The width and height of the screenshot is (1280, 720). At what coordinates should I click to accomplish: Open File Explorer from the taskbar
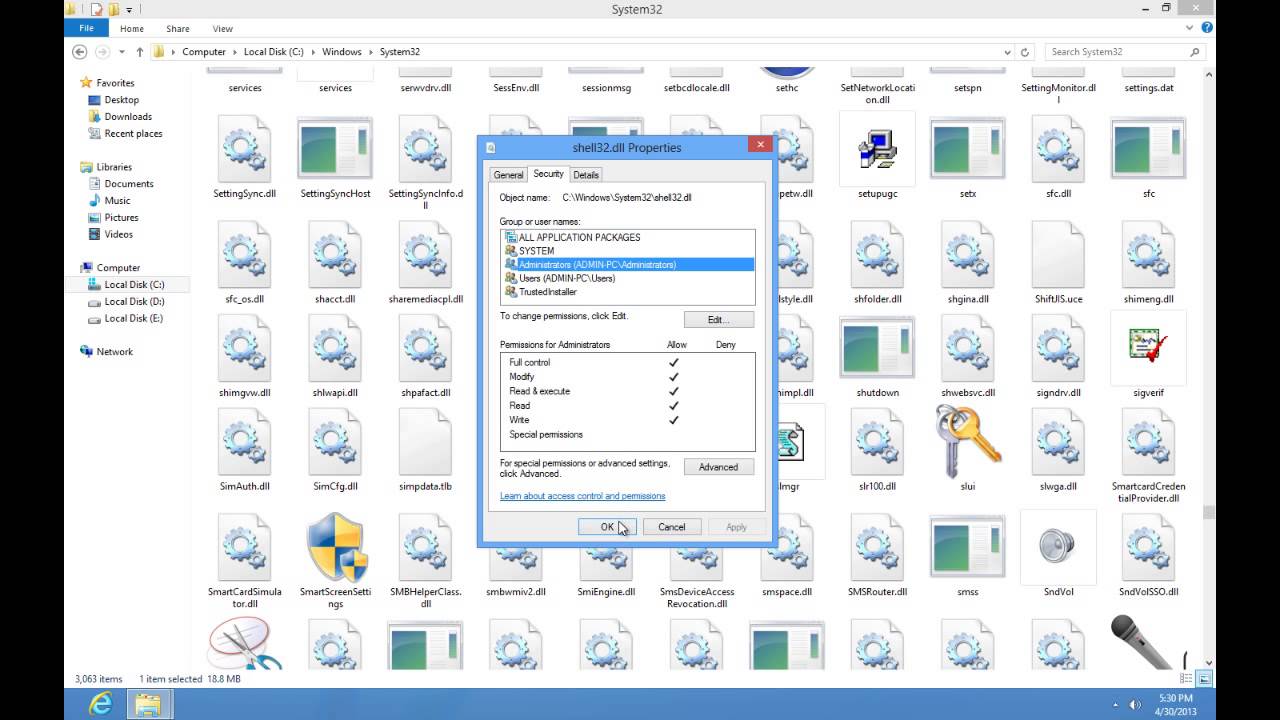148,702
